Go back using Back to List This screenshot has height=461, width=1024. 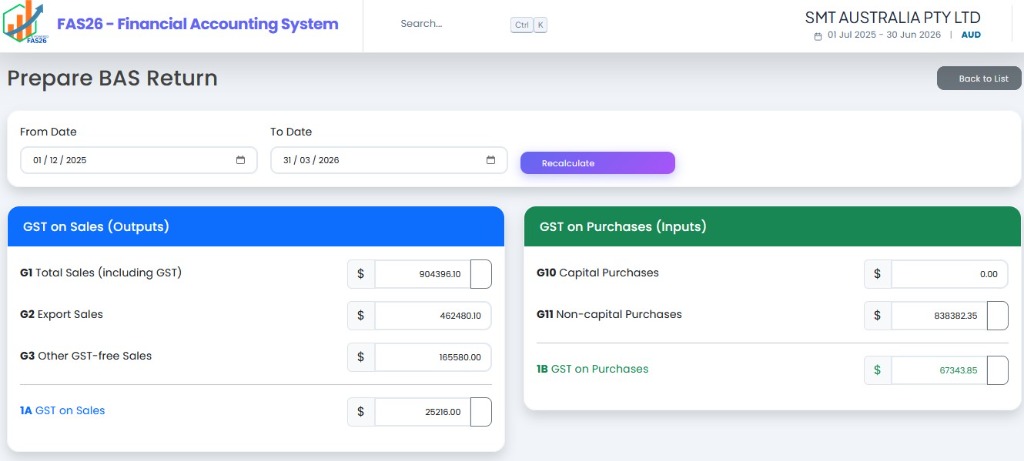coord(979,78)
